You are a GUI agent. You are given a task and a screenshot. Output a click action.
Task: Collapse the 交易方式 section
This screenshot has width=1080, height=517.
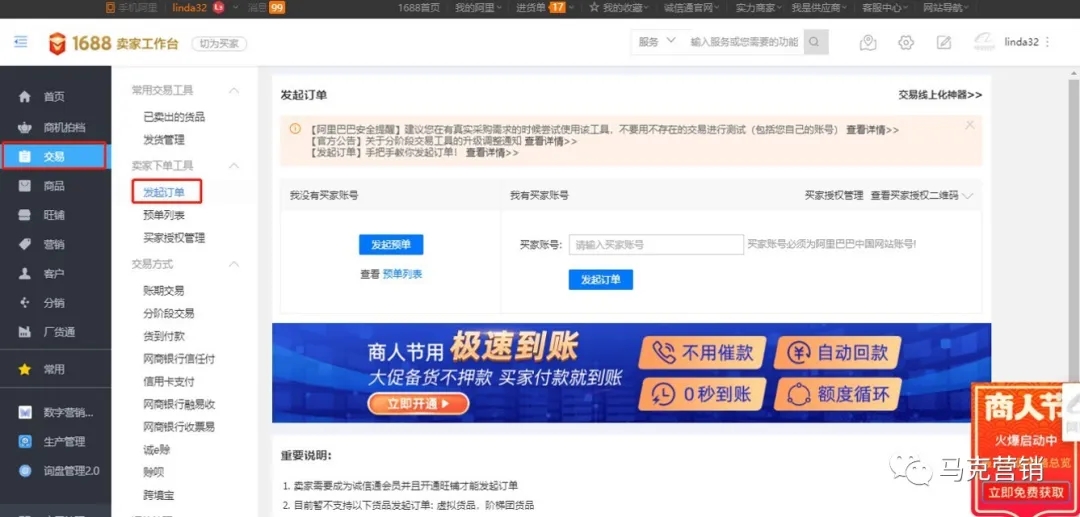[234, 264]
